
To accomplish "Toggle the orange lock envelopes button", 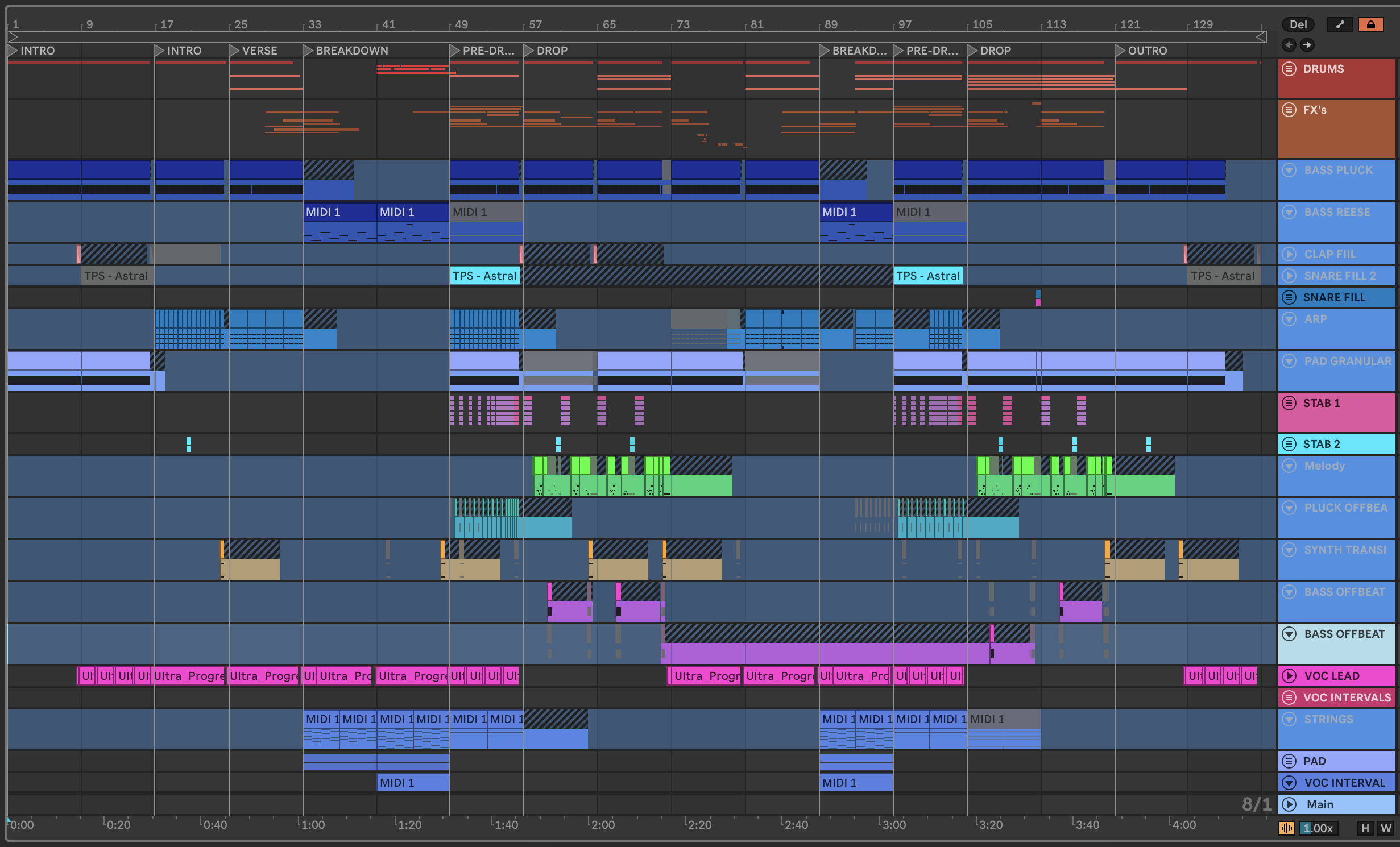I will 1370,24.
